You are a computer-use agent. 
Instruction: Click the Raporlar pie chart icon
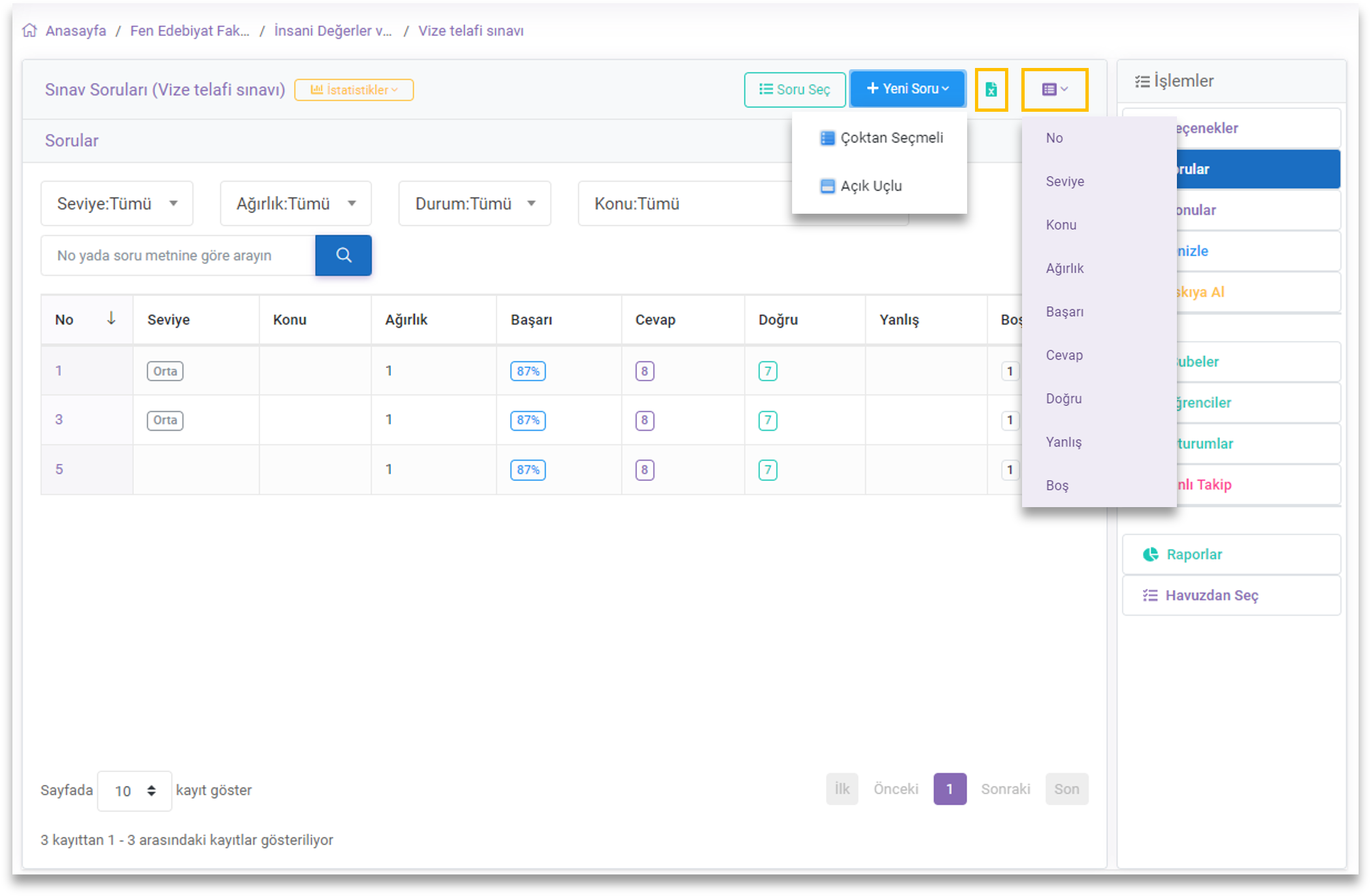tap(1150, 554)
